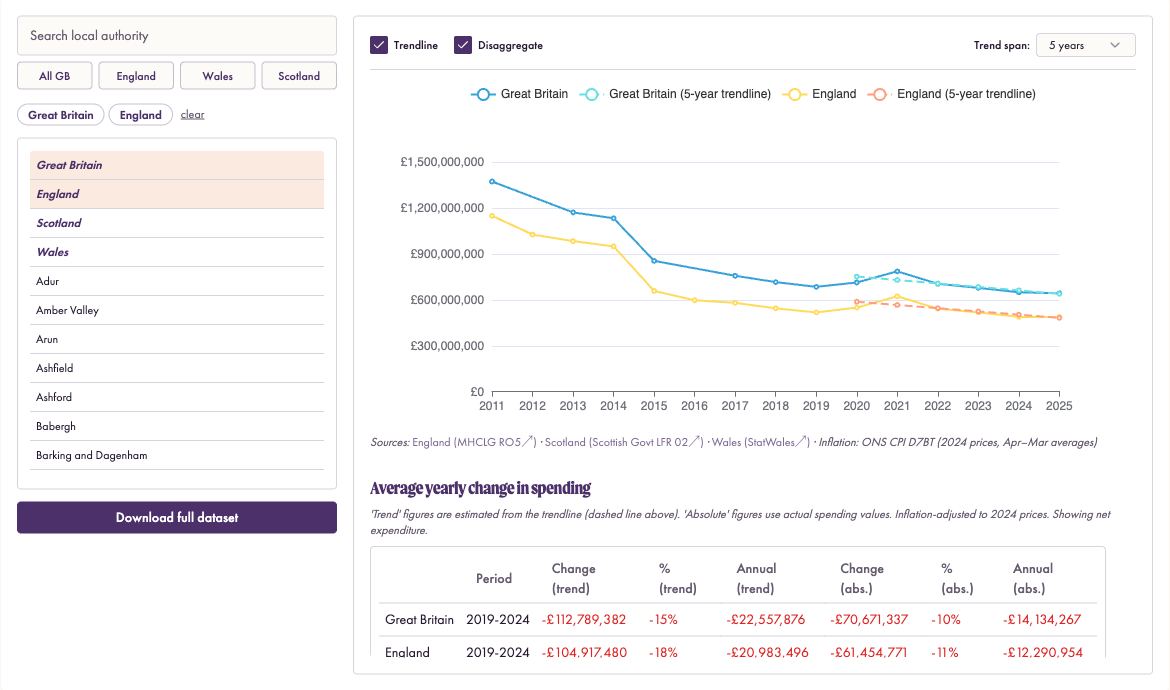Select Wales in the authority list
Screen dimensions: 1170x690
coord(177,252)
